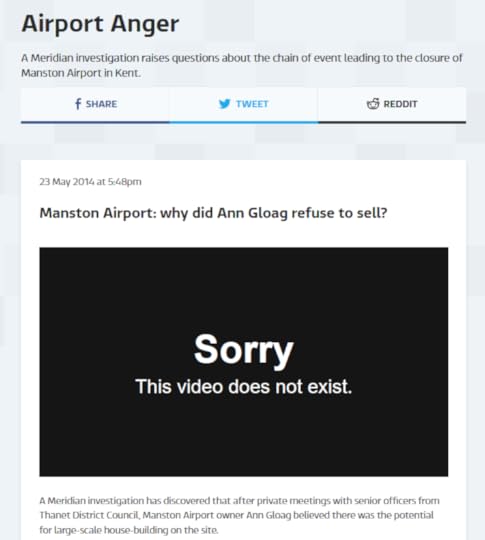Click 'Thanet District Council' in the article text
The image size is (485, 540).
pyautogui.click(x=90, y=515)
